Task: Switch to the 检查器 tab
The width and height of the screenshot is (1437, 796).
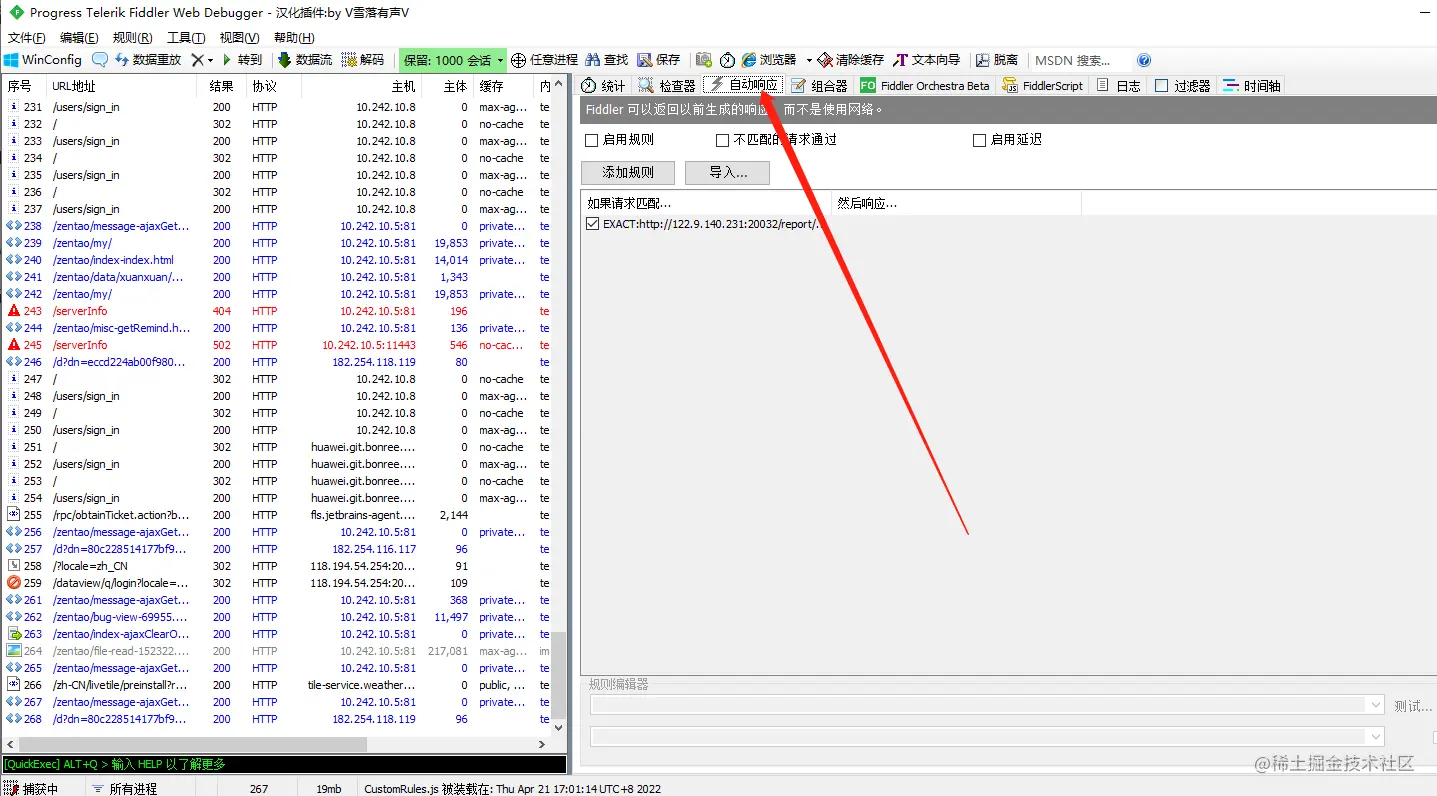Action: coord(667,86)
